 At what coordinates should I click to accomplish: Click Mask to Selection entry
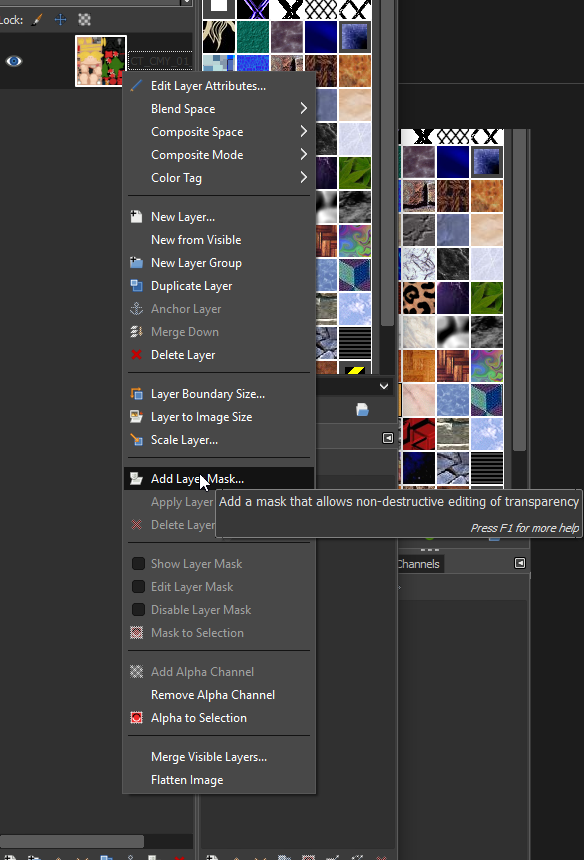pyautogui.click(x=219, y=633)
